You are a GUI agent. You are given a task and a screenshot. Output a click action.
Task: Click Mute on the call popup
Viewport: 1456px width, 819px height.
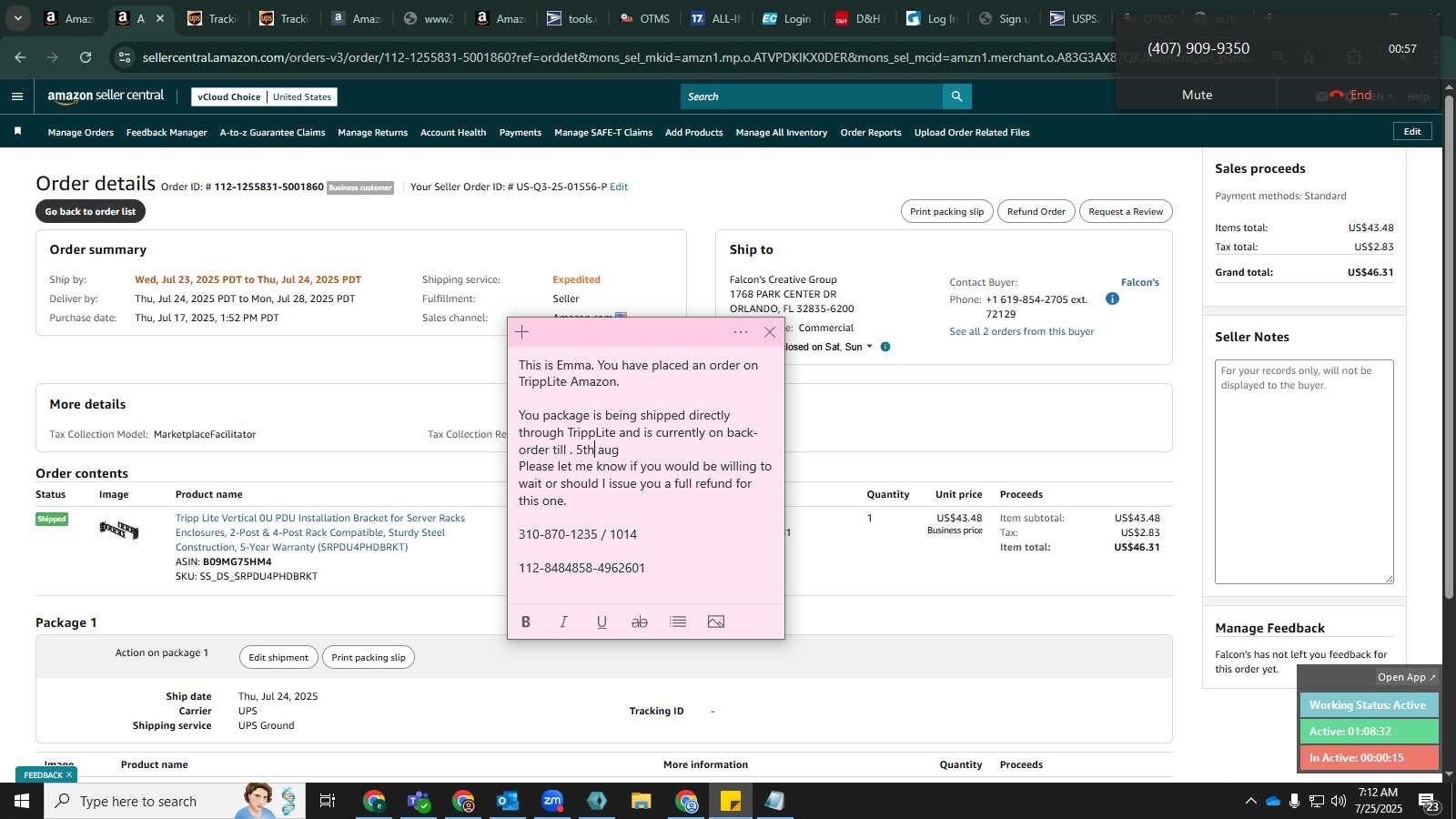1197,95
